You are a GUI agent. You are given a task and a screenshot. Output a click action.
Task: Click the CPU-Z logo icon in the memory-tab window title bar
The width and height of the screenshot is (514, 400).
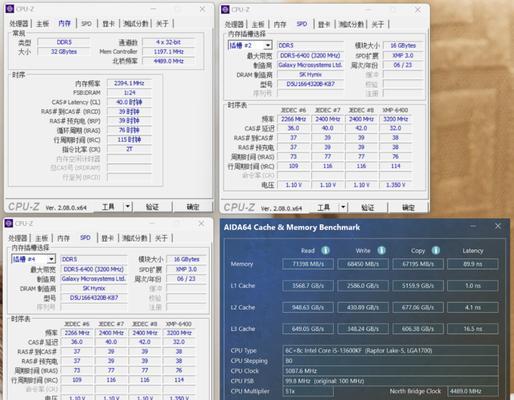[x=10, y=9]
